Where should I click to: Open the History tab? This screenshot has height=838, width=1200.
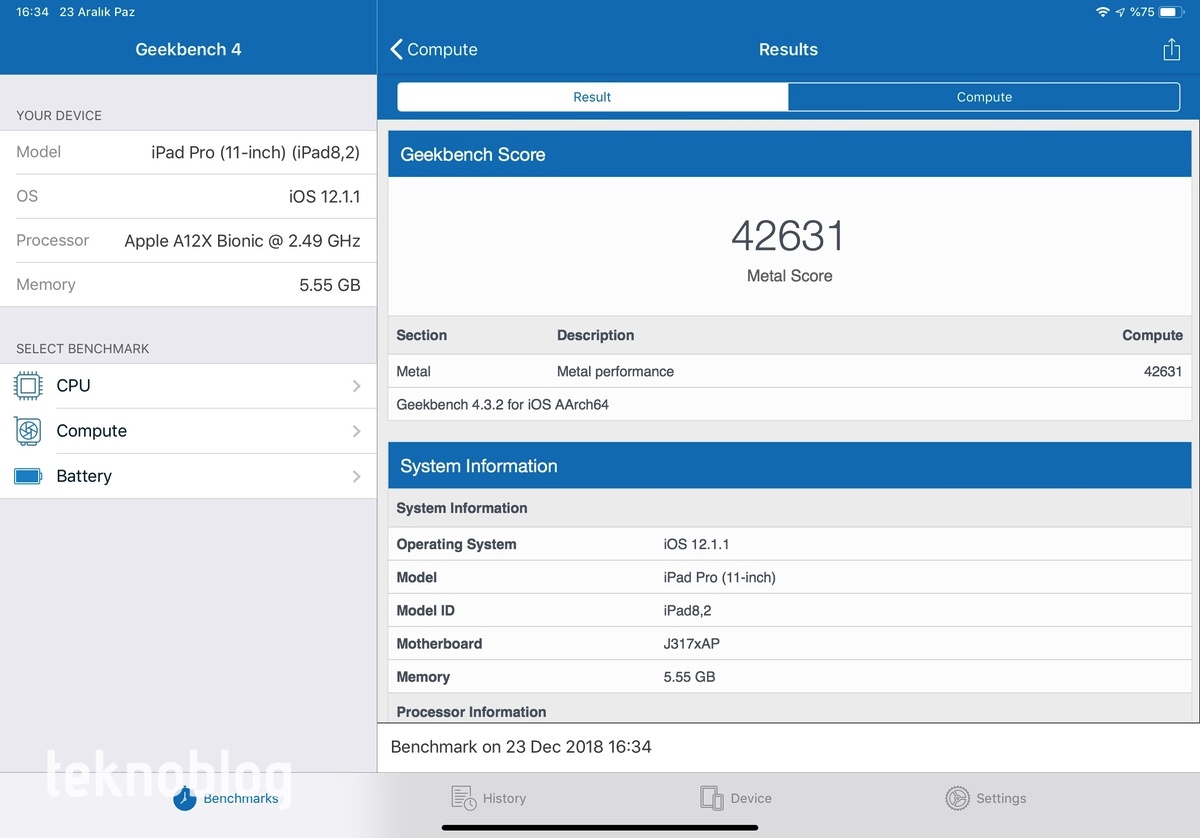click(x=504, y=798)
